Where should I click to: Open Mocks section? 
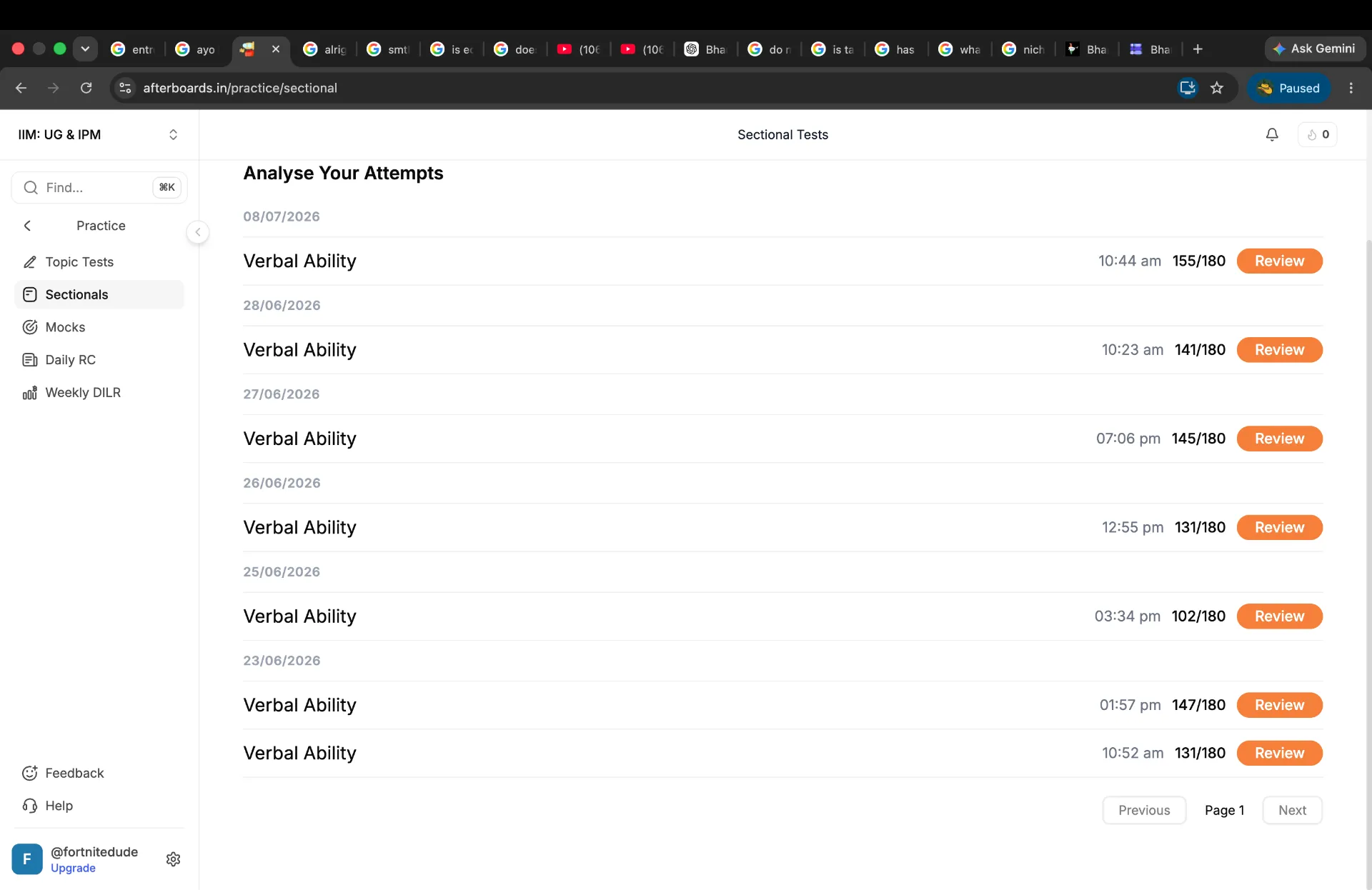coord(99,327)
